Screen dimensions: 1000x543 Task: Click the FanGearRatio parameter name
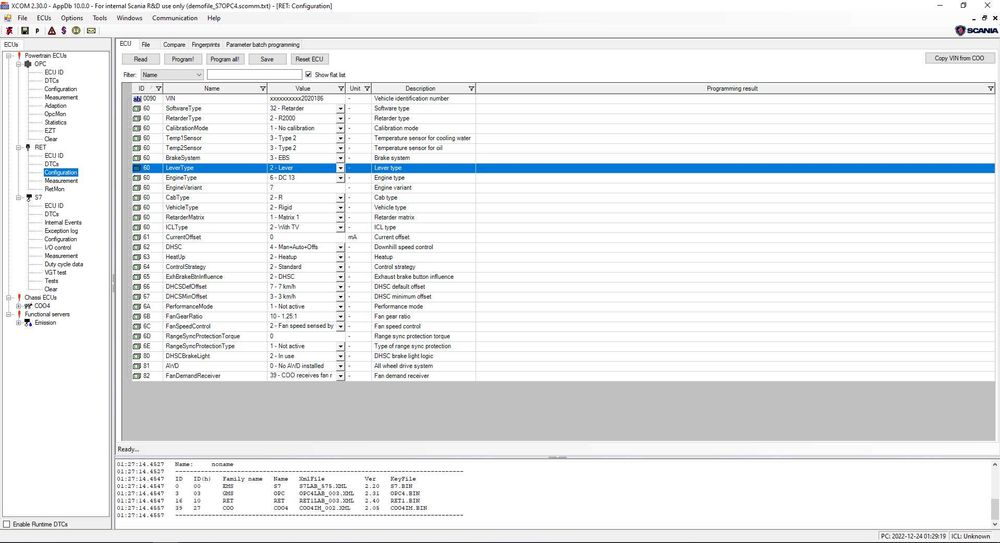point(184,316)
